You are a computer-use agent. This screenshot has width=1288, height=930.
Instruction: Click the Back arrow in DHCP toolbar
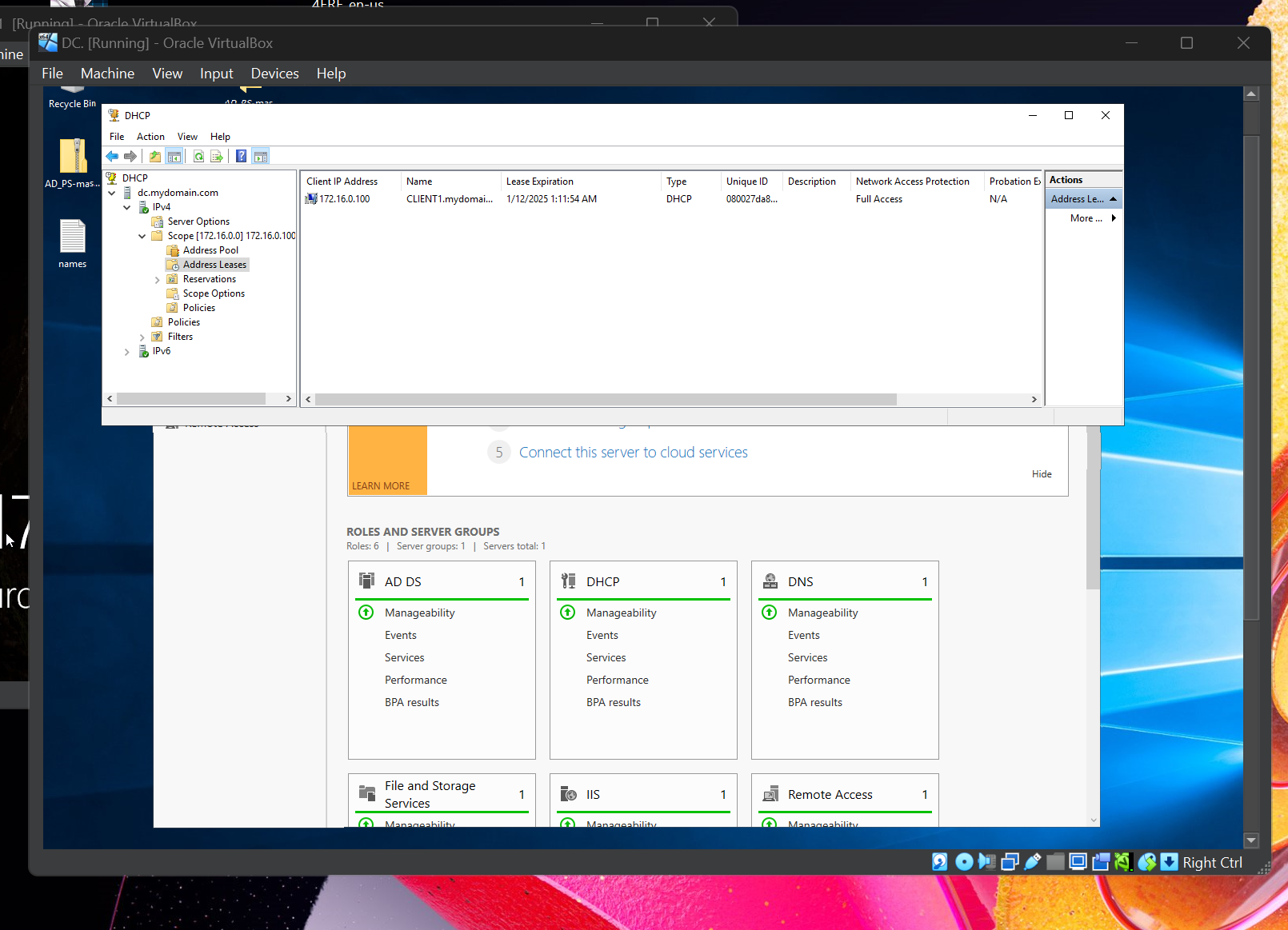click(112, 156)
